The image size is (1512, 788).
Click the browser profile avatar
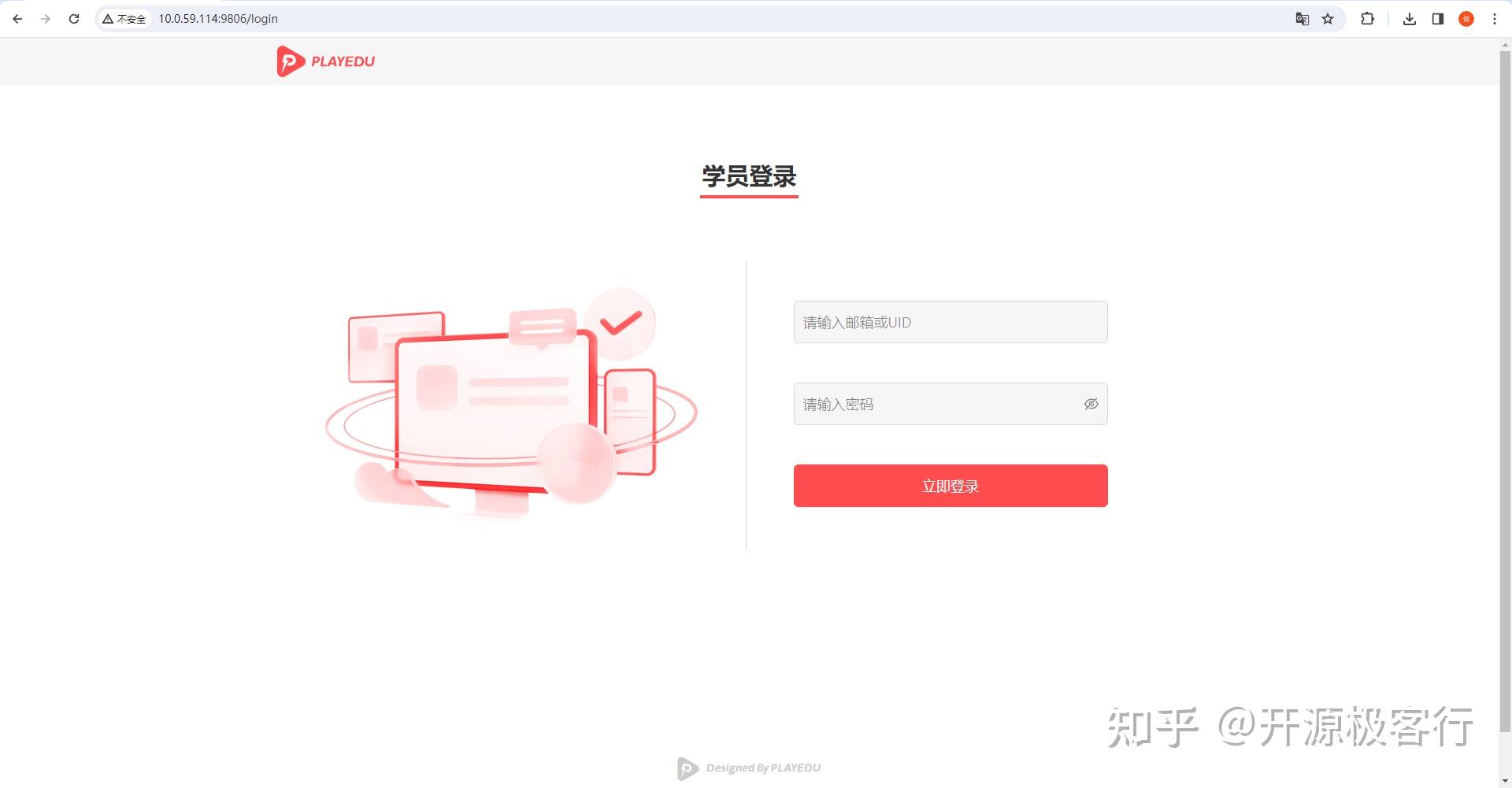tap(1466, 18)
